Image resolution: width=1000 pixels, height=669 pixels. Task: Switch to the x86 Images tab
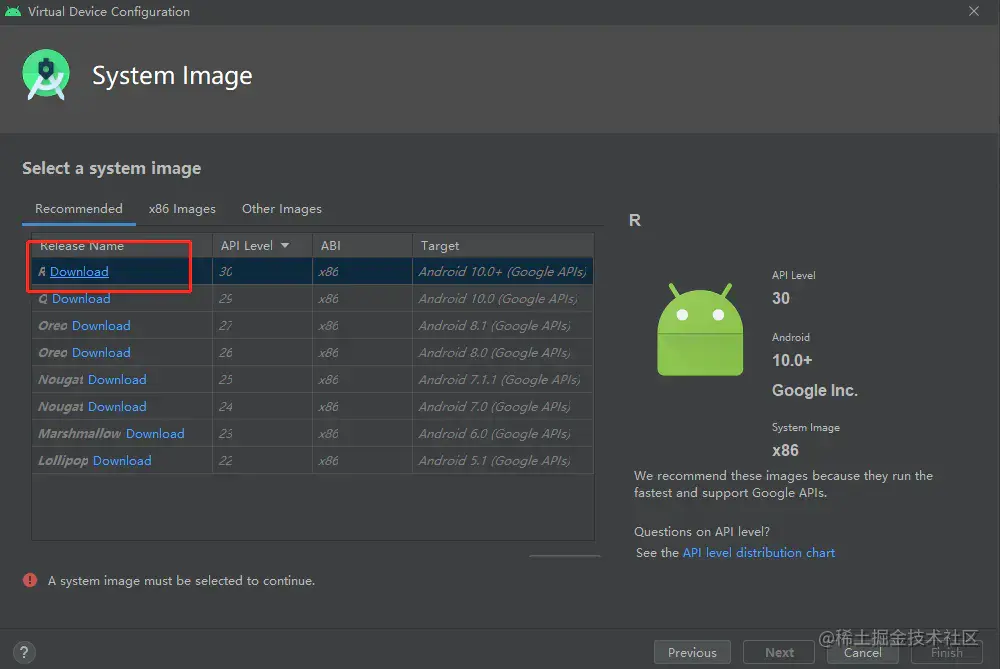click(182, 209)
